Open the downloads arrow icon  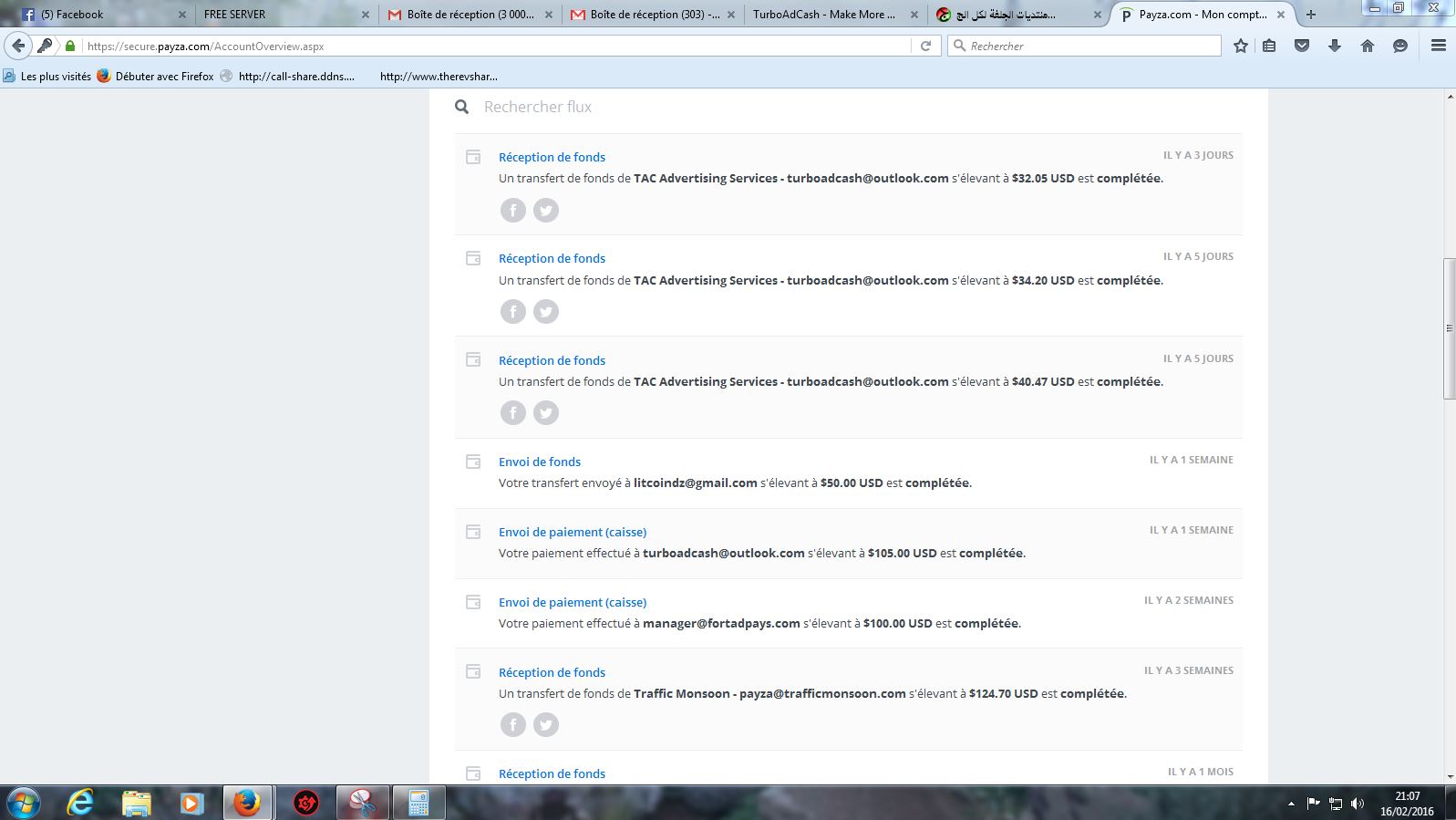click(x=1335, y=46)
